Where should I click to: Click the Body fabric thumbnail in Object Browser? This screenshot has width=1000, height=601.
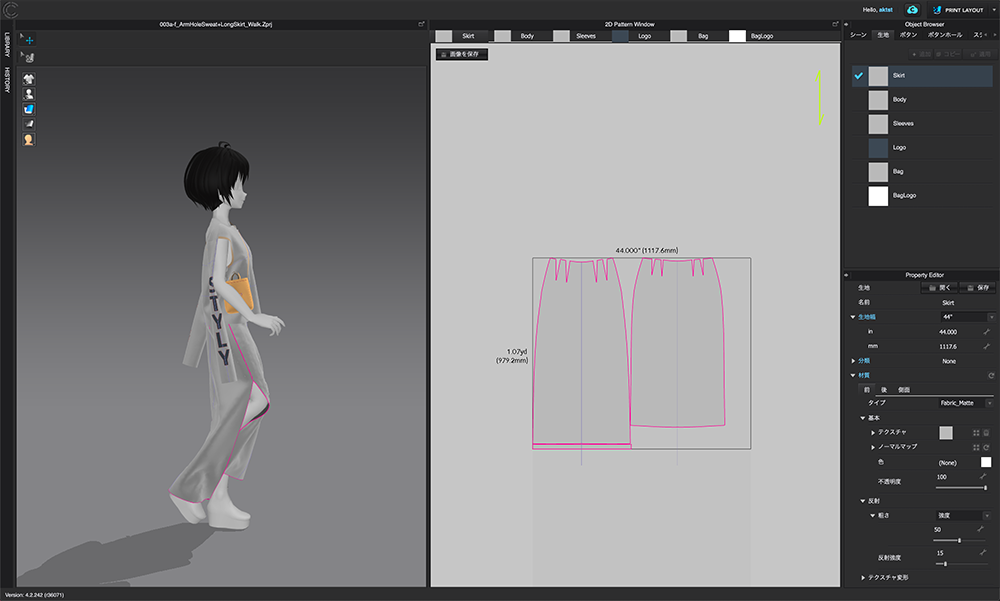[x=877, y=100]
